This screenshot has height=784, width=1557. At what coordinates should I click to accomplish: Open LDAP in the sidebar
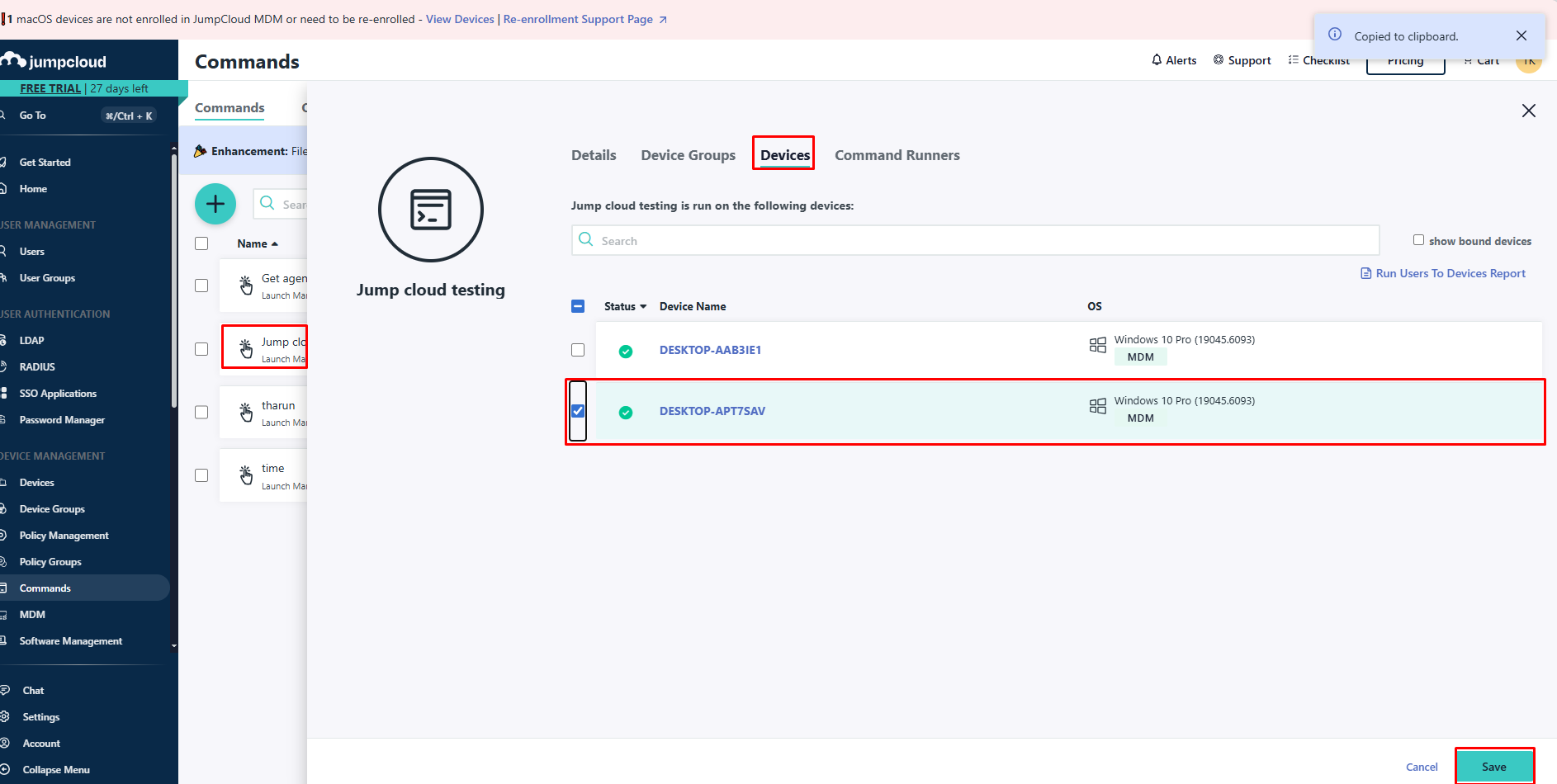tap(32, 341)
